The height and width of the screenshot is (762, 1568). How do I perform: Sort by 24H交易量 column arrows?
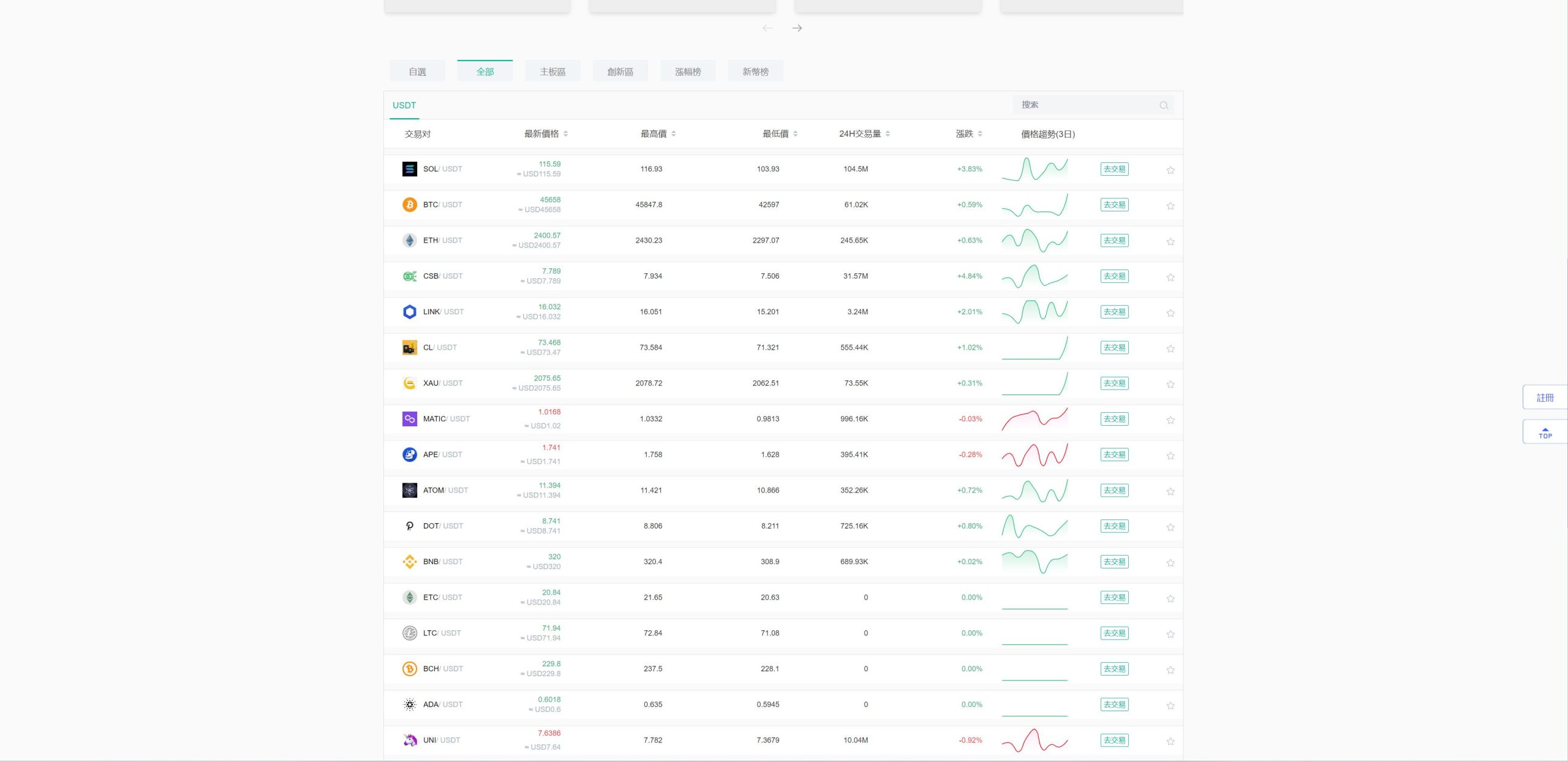[888, 134]
